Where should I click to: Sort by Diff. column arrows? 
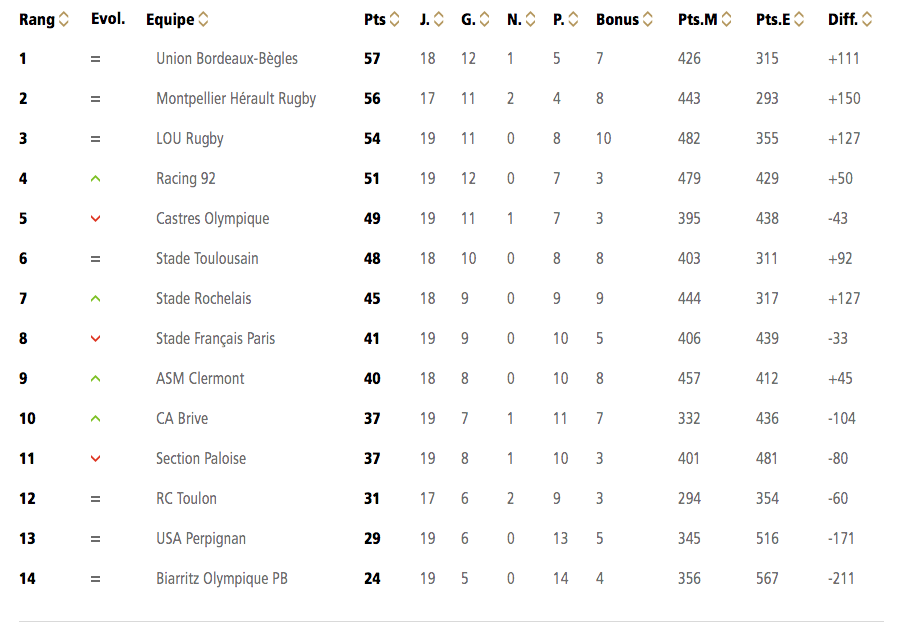(x=867, y=20)
